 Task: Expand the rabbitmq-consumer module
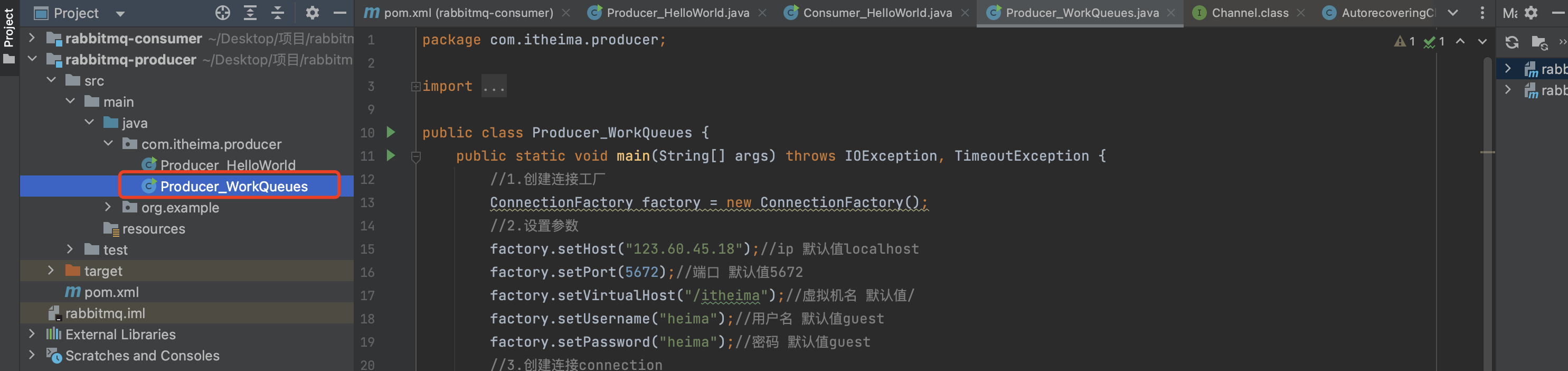click(32, 39)
